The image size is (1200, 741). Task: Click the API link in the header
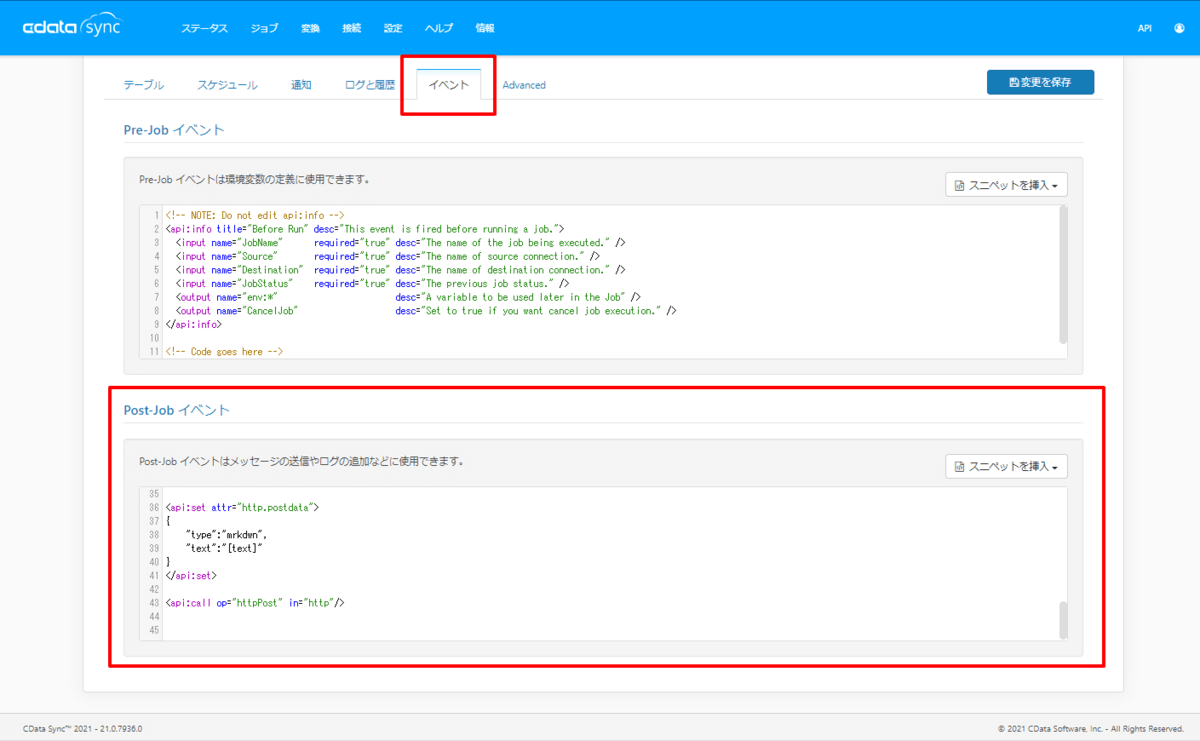[1145, 28]
